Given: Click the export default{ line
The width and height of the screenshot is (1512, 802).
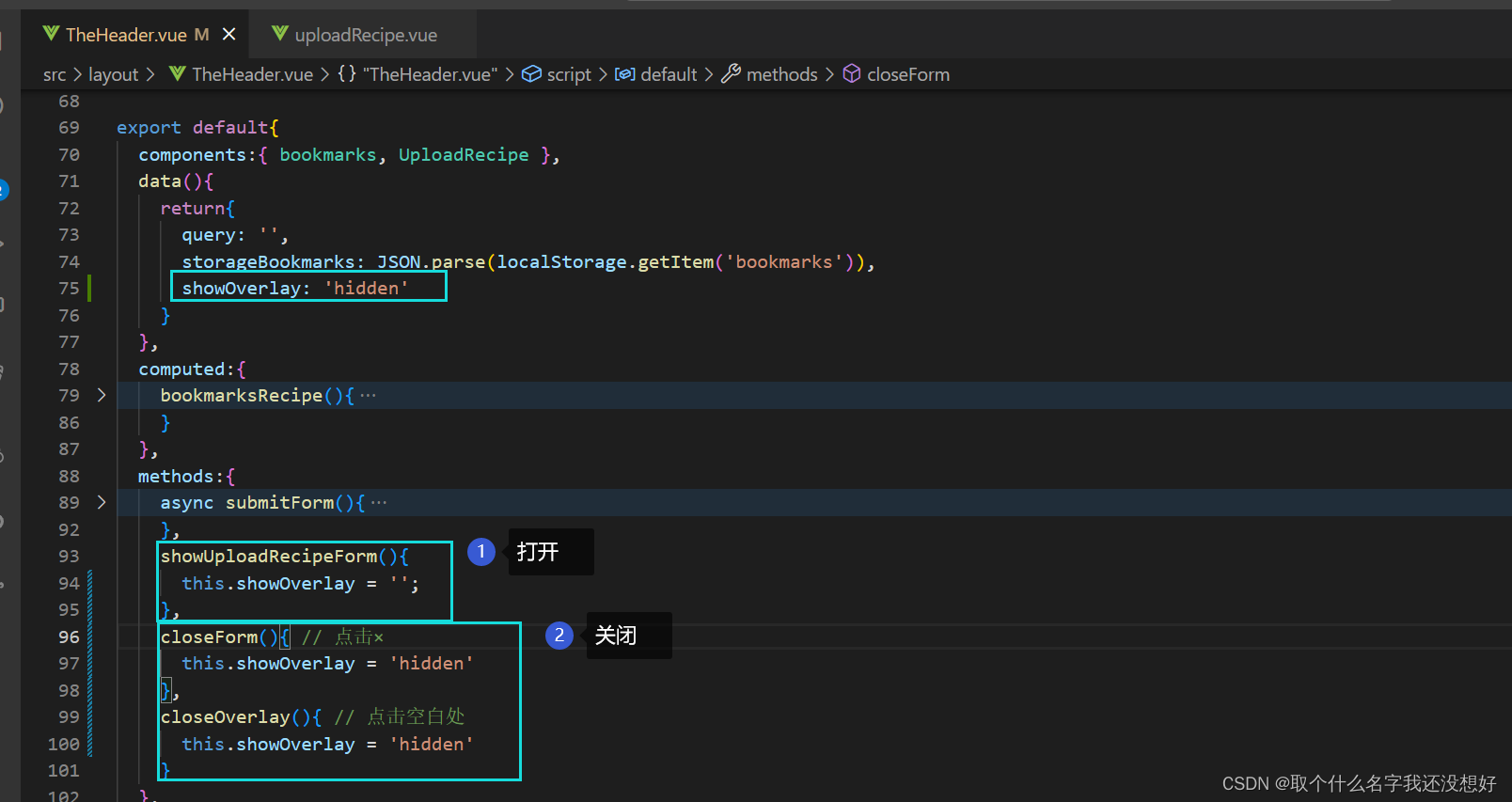Looking at the screenshot, I should [197, 128].
